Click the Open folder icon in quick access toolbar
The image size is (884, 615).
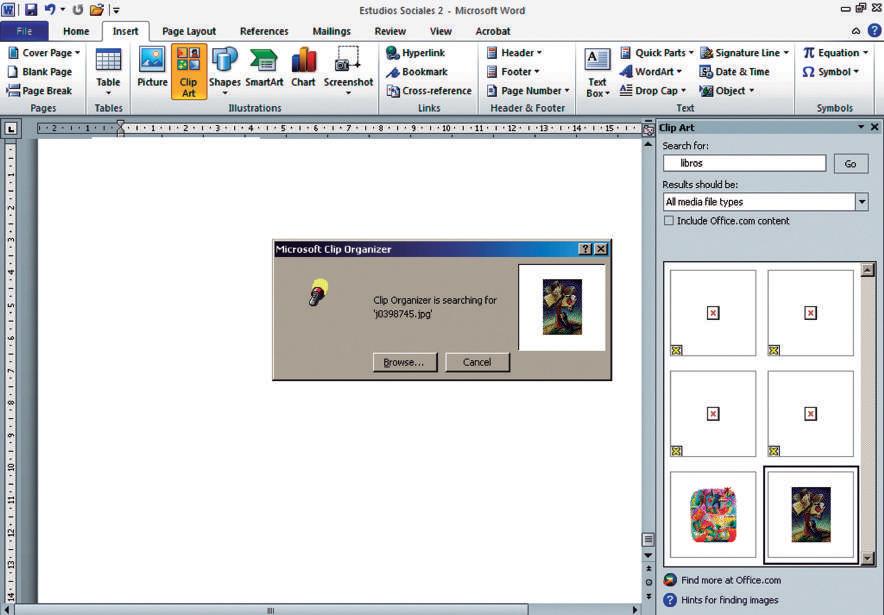coord(97,10)
